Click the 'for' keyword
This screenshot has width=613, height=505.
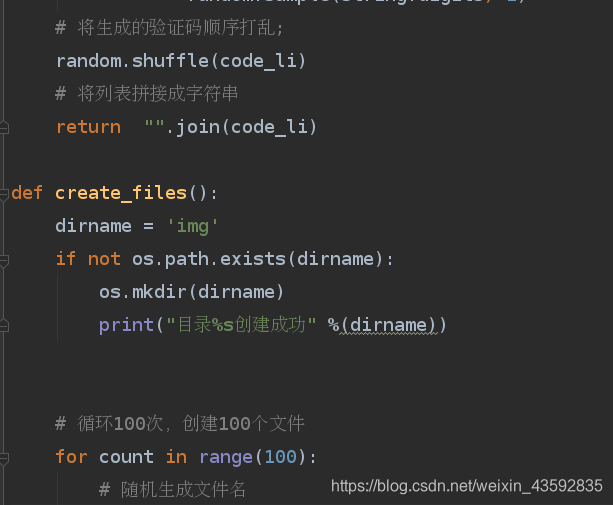[71, 457]
